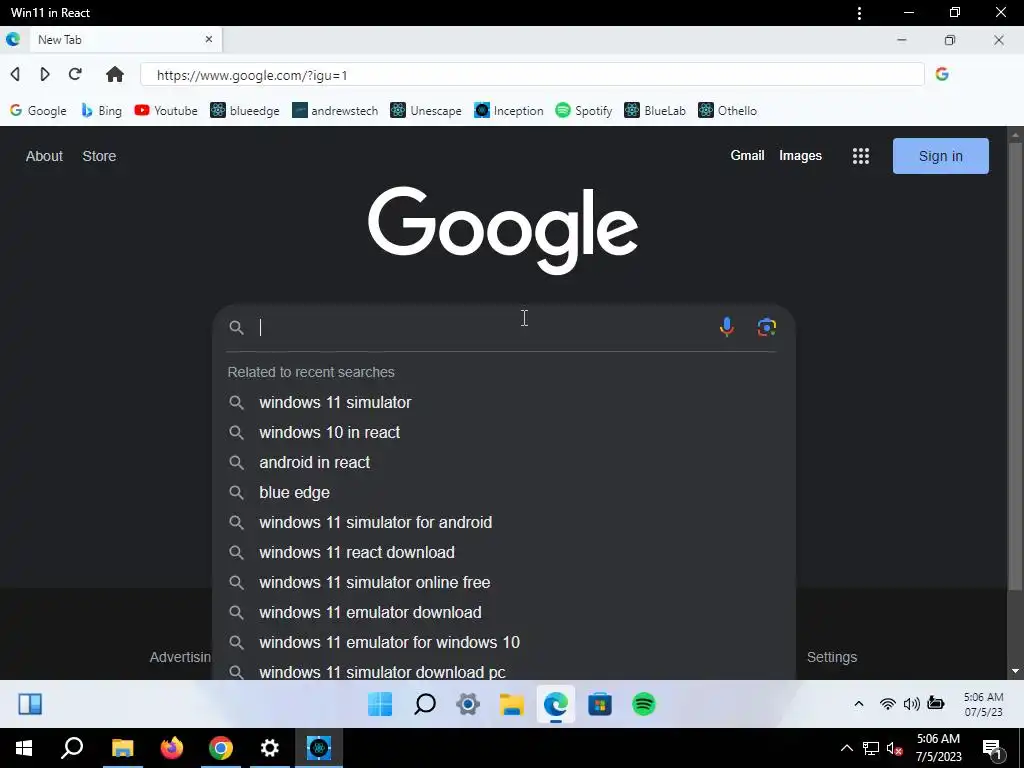The height and width of the screenshot is (768, 1024).
Task: Open the Google Store link
Action: click(99, 156)
